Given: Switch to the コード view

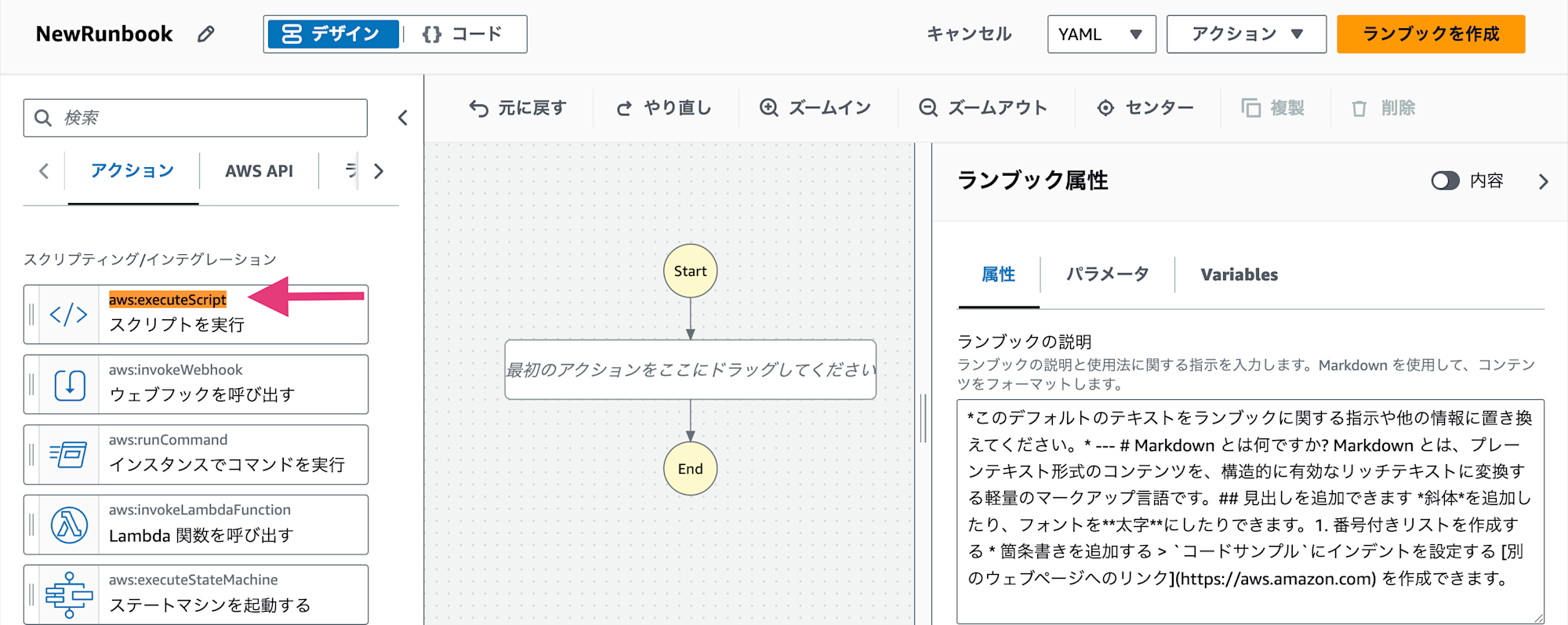Looking at the screenshot, I should [463, 35].
